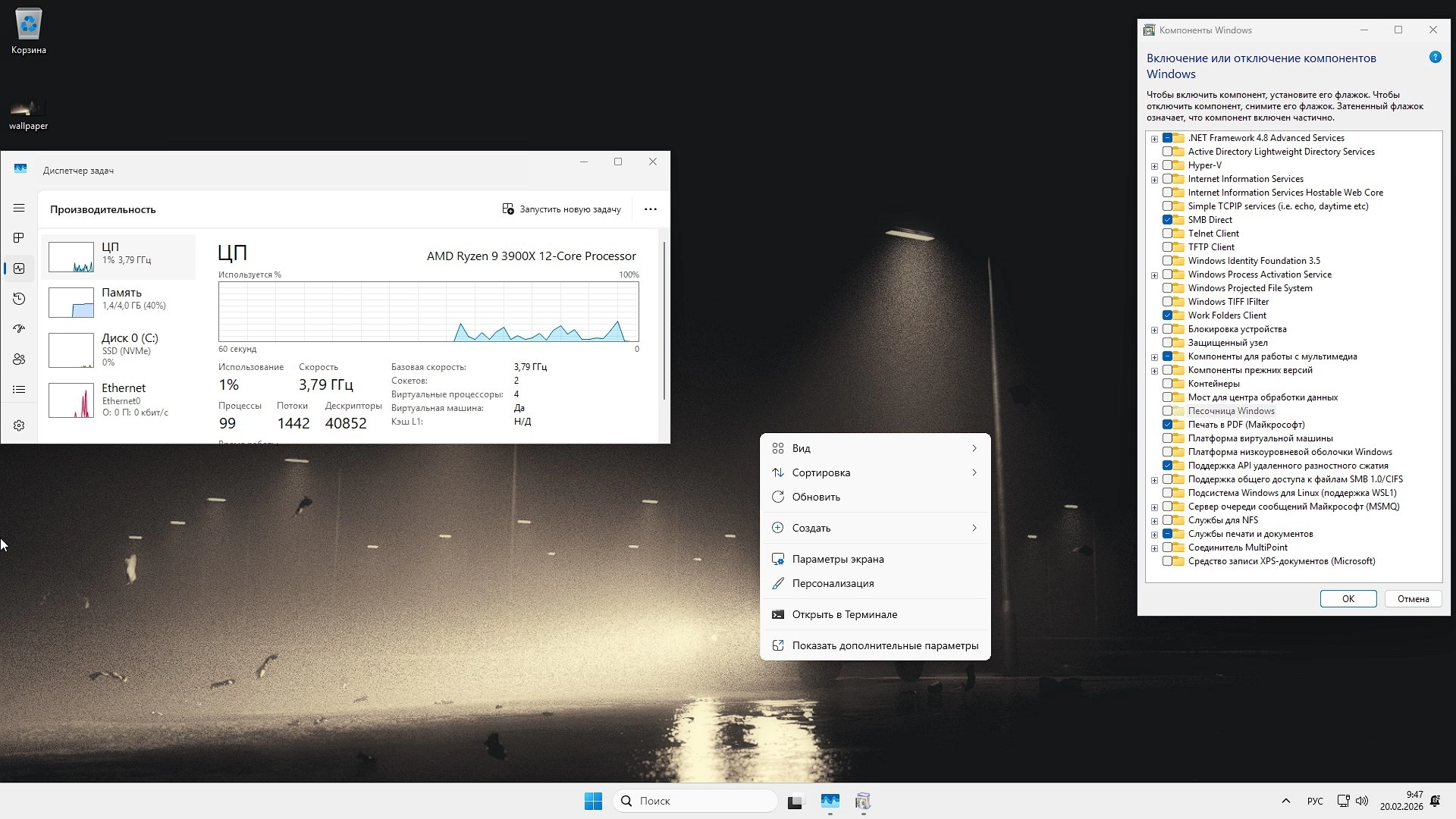Expand the .NET Framework 4.8 Advanced Services node
Viewport: 1456px width, 819px height.
(1154, 139)
